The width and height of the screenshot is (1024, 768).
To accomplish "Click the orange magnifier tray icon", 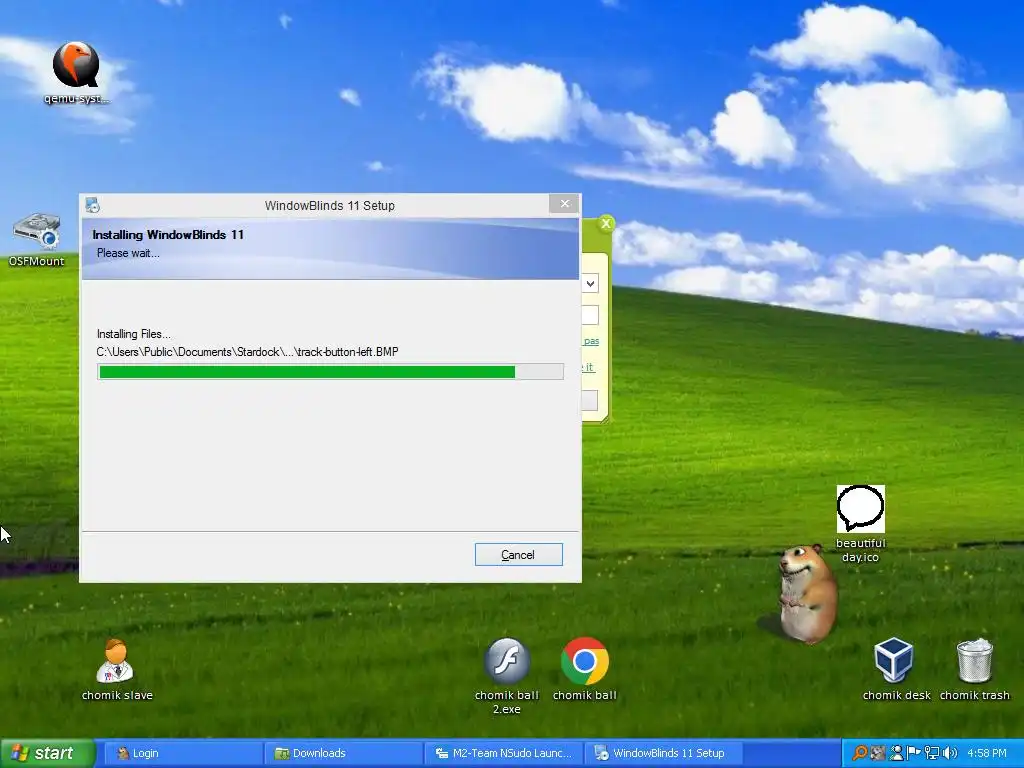I will click(860, 753).
